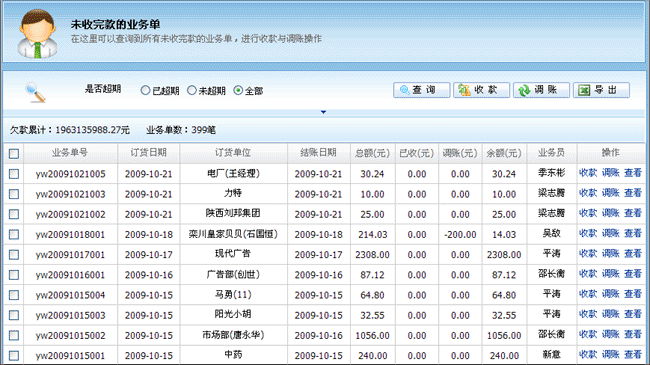Sort by 订货日期 column header
Image resolution: width=650 pixels, height=365 pixels.
click(148, 153)
